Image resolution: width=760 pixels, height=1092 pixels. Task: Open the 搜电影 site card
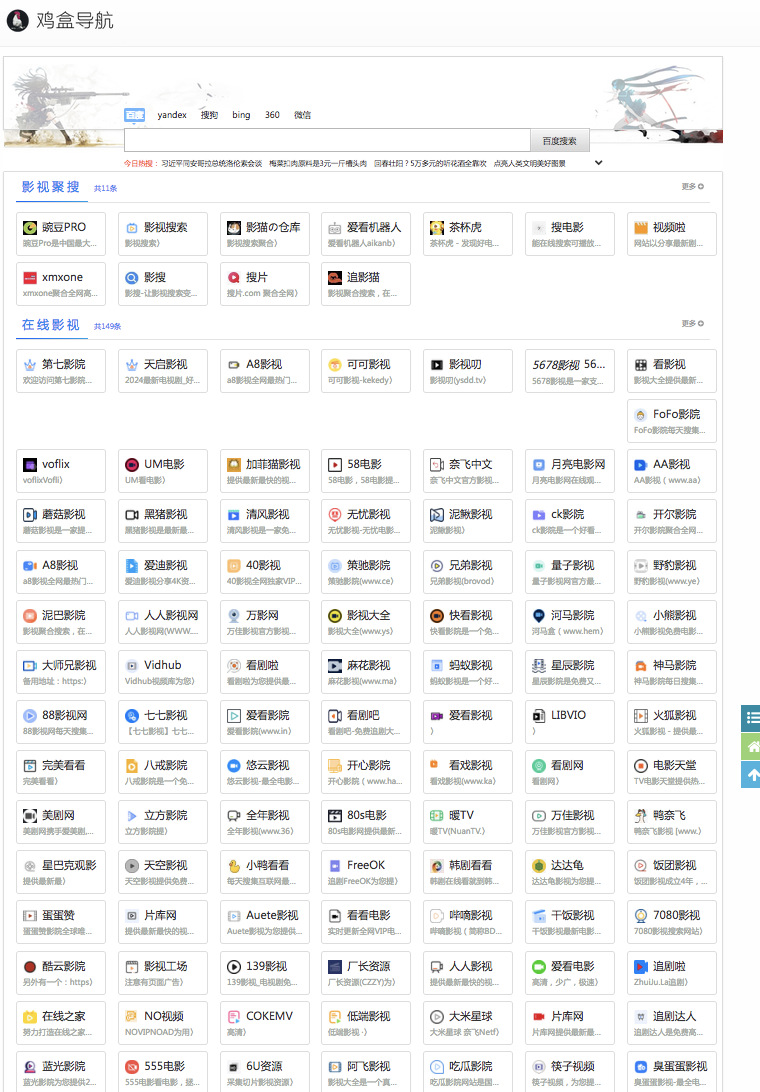(x=570, y=234)
